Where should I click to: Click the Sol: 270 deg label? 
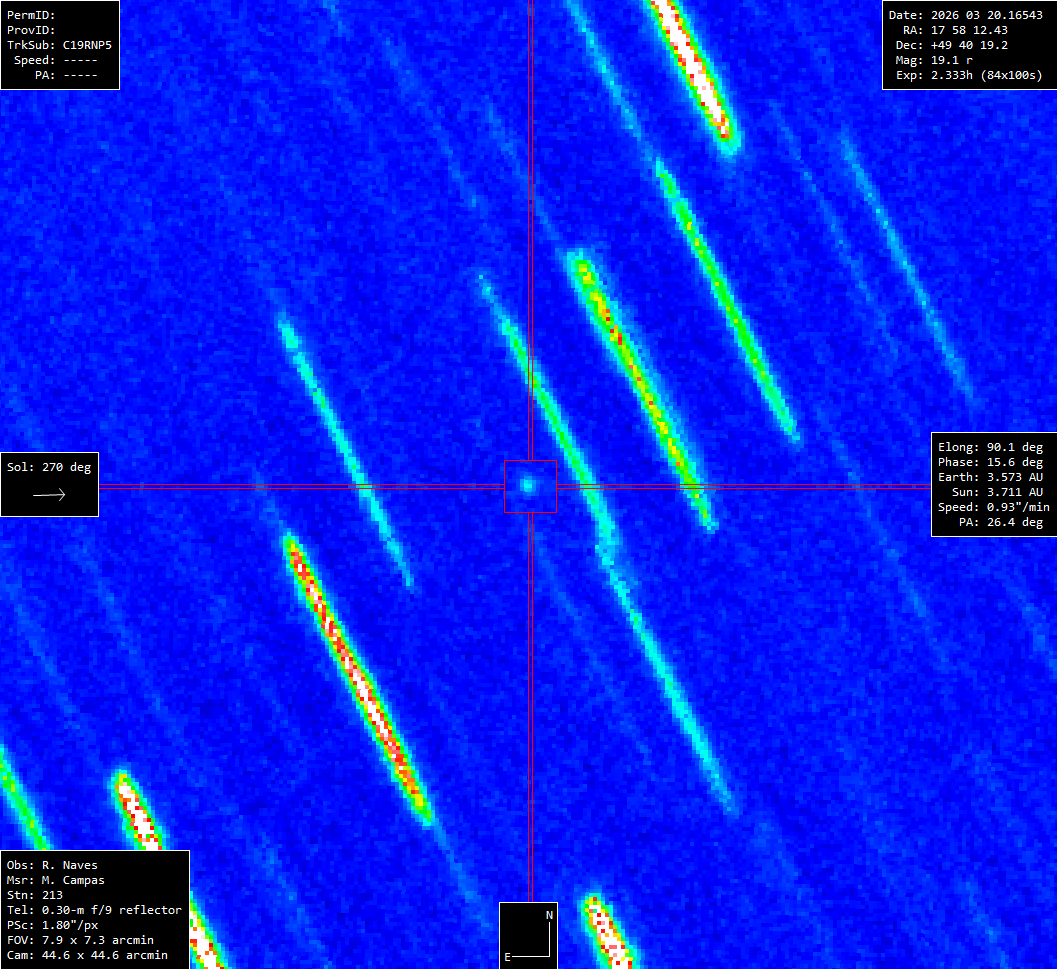pyautogui.click(x=48, y=467)
